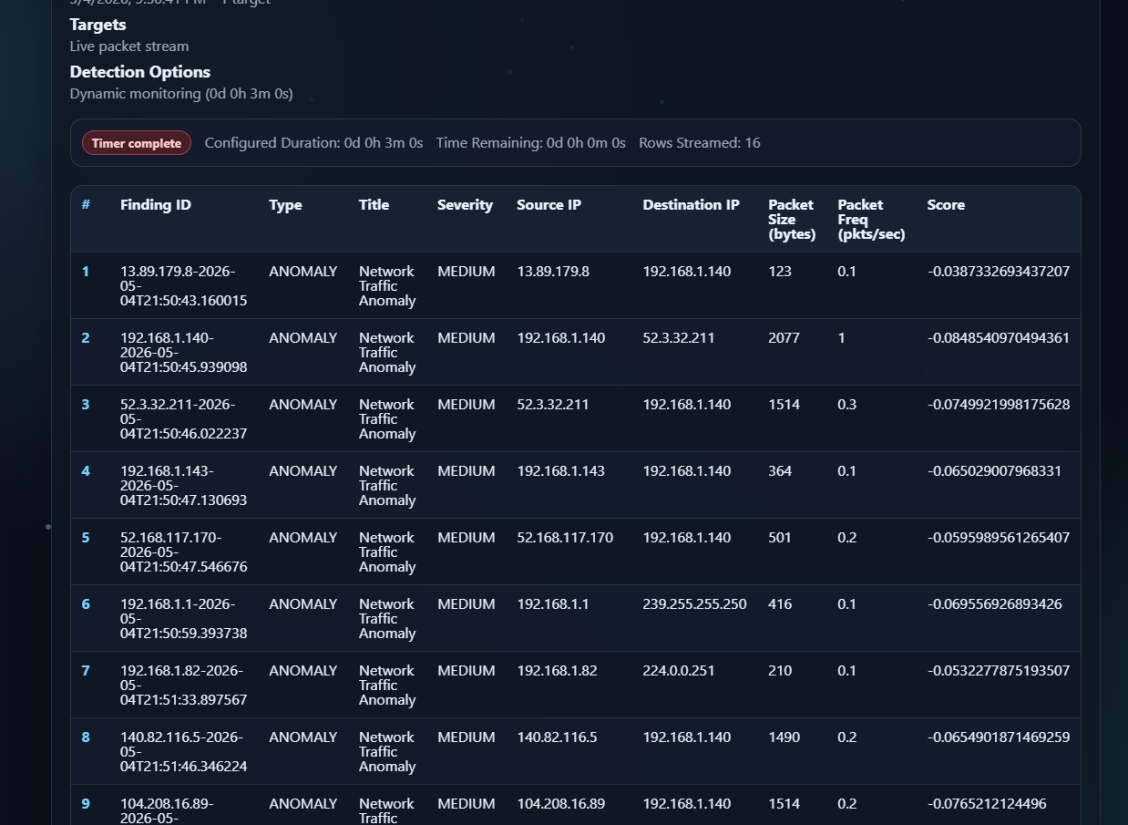Click the Targets heading

click(x=98, y=24)
